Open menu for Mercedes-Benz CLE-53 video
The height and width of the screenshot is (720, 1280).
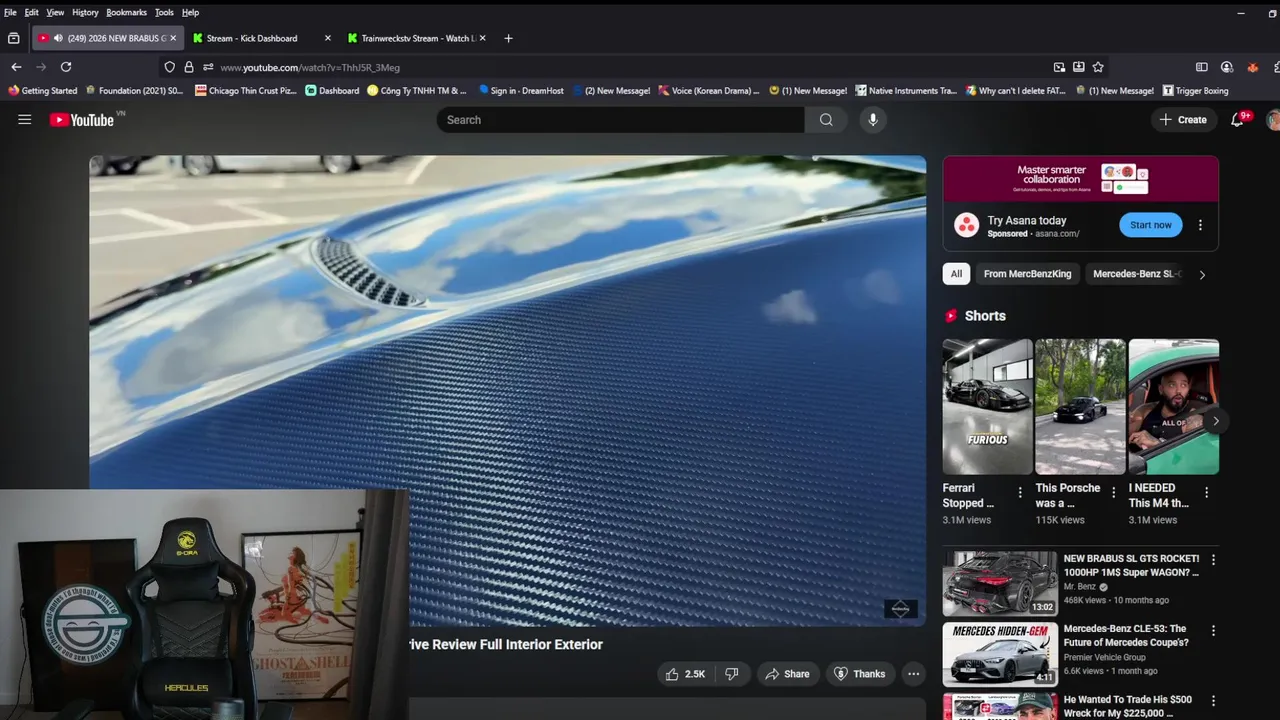coord(1213,631)
